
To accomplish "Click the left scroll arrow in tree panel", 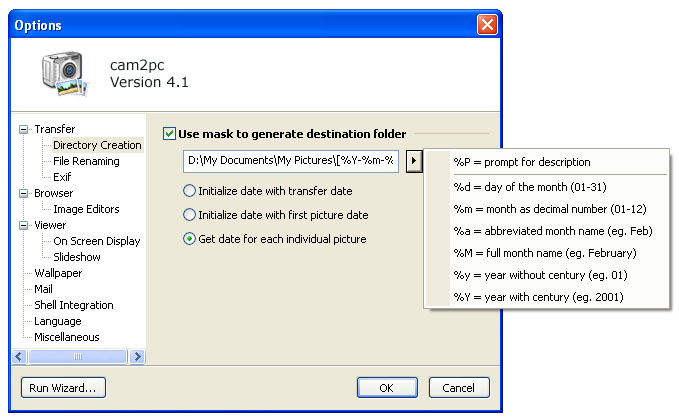I will pos(19,356).
